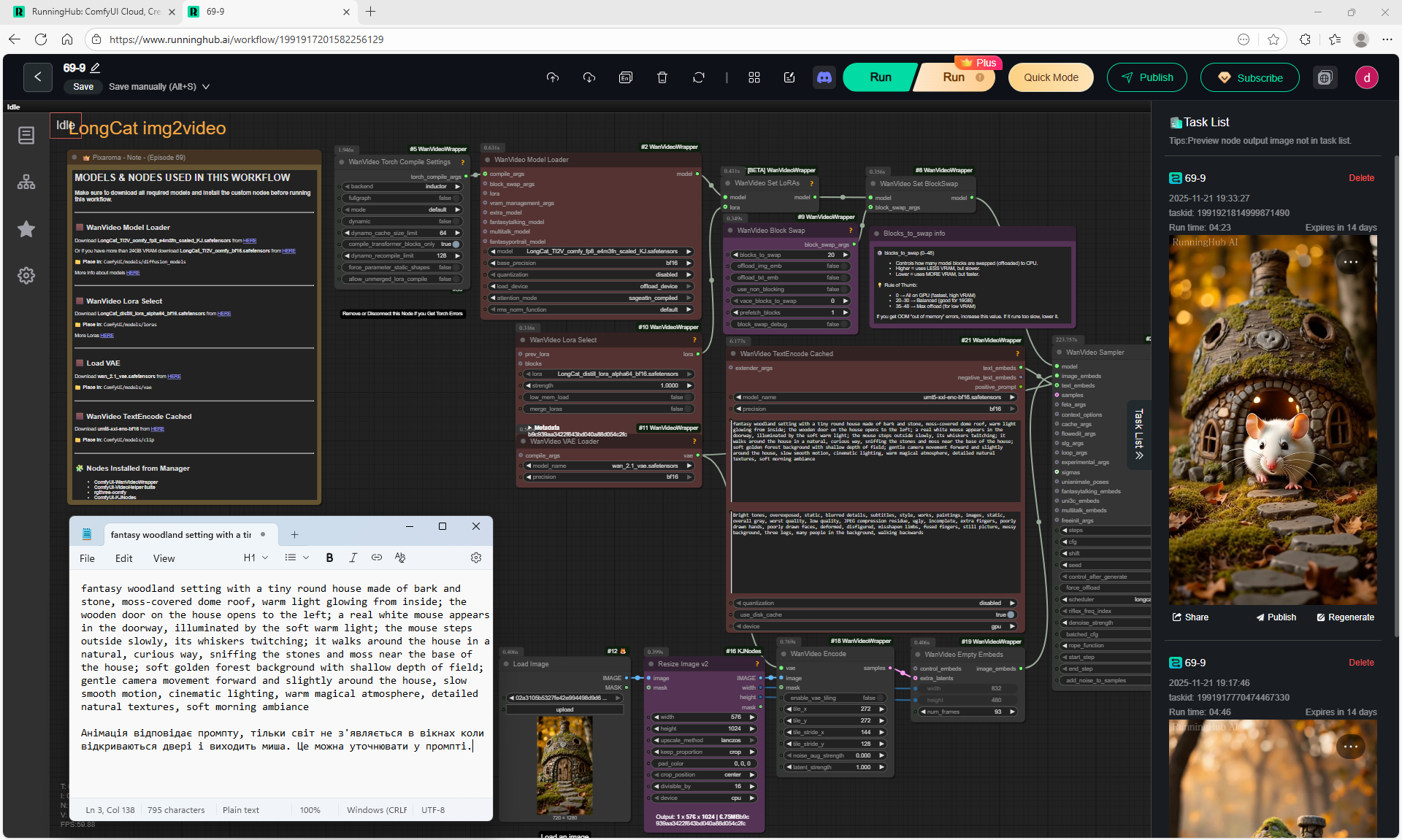1402x840 pixels.
Task: Open Notepad Edit menu
Action: tap(123, 558)
